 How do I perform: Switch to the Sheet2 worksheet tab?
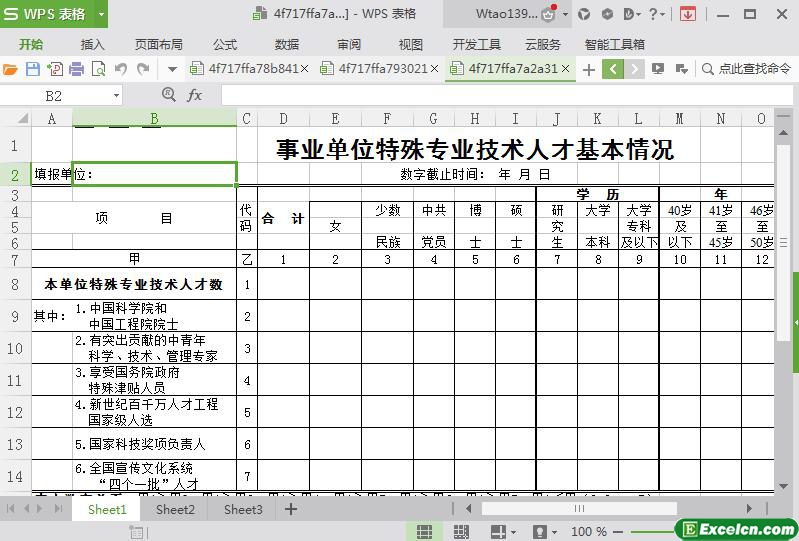[x=175, y=509]
